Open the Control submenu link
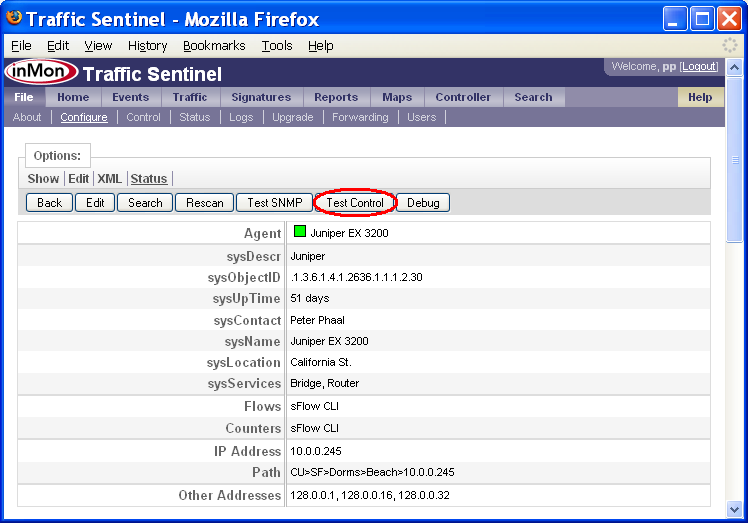The image size is (748, 523). pyautogui.click(x=143, y=117)
